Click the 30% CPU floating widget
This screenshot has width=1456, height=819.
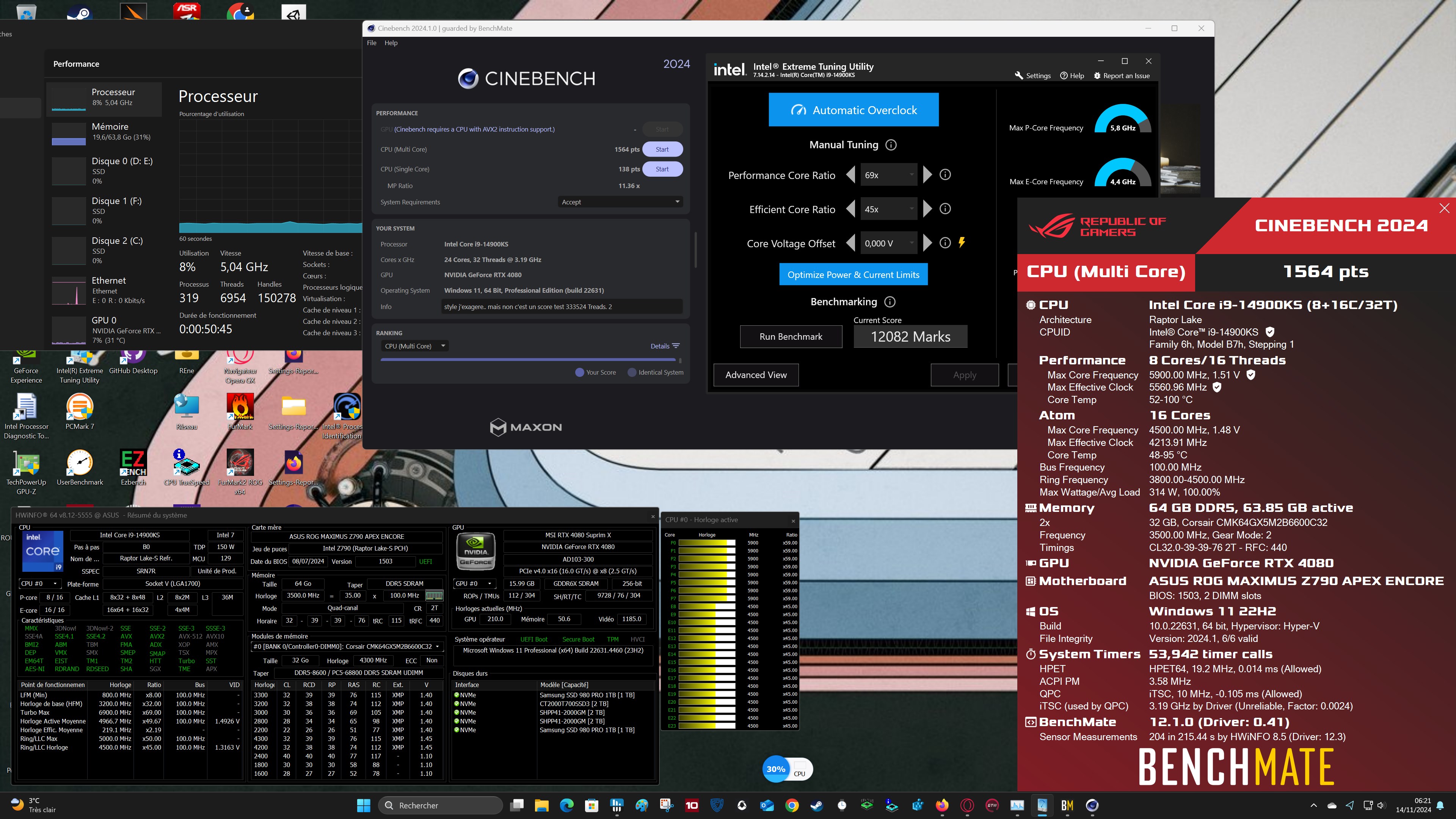click(x=788, y=769)
